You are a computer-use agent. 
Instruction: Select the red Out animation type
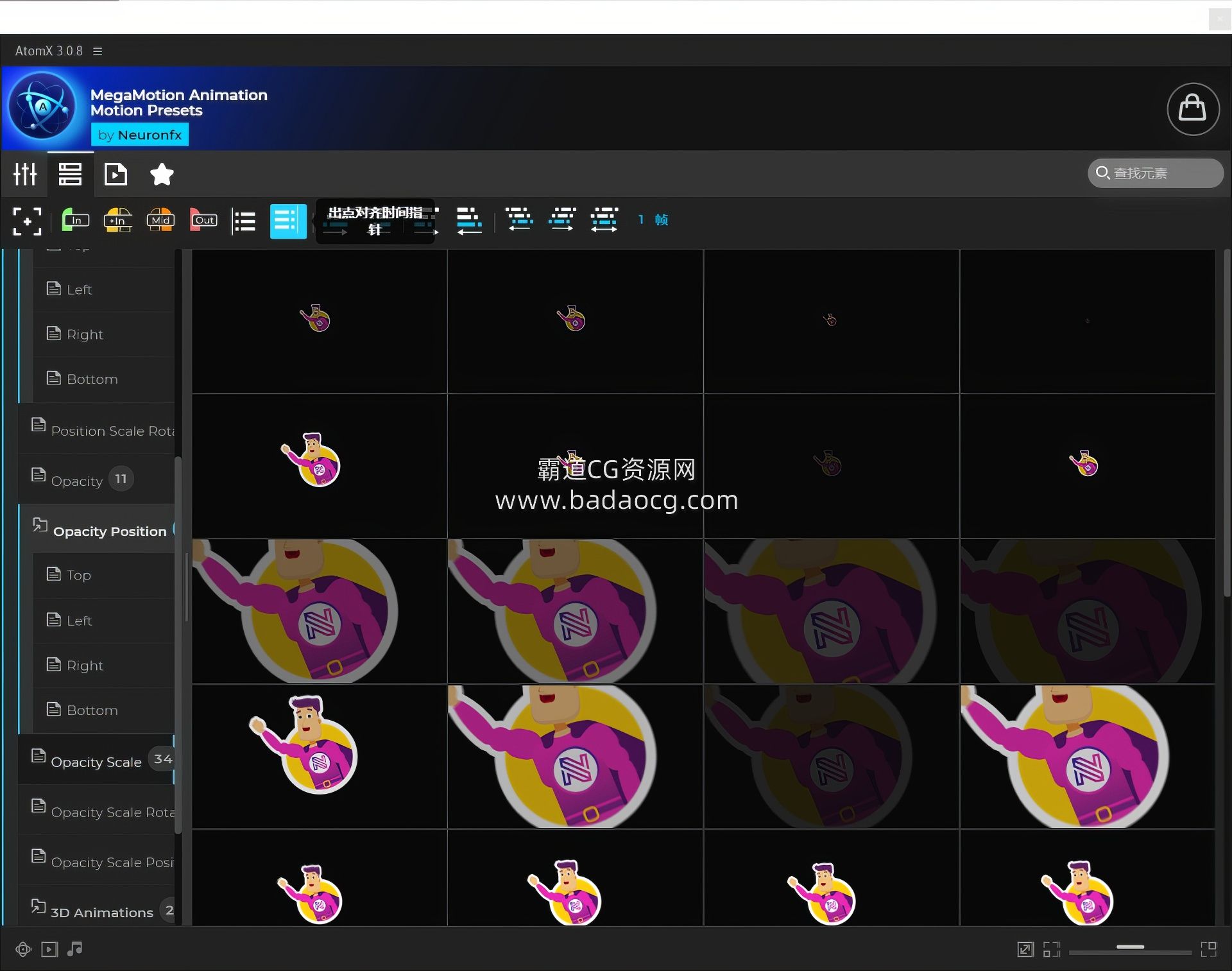click(203, 220)
